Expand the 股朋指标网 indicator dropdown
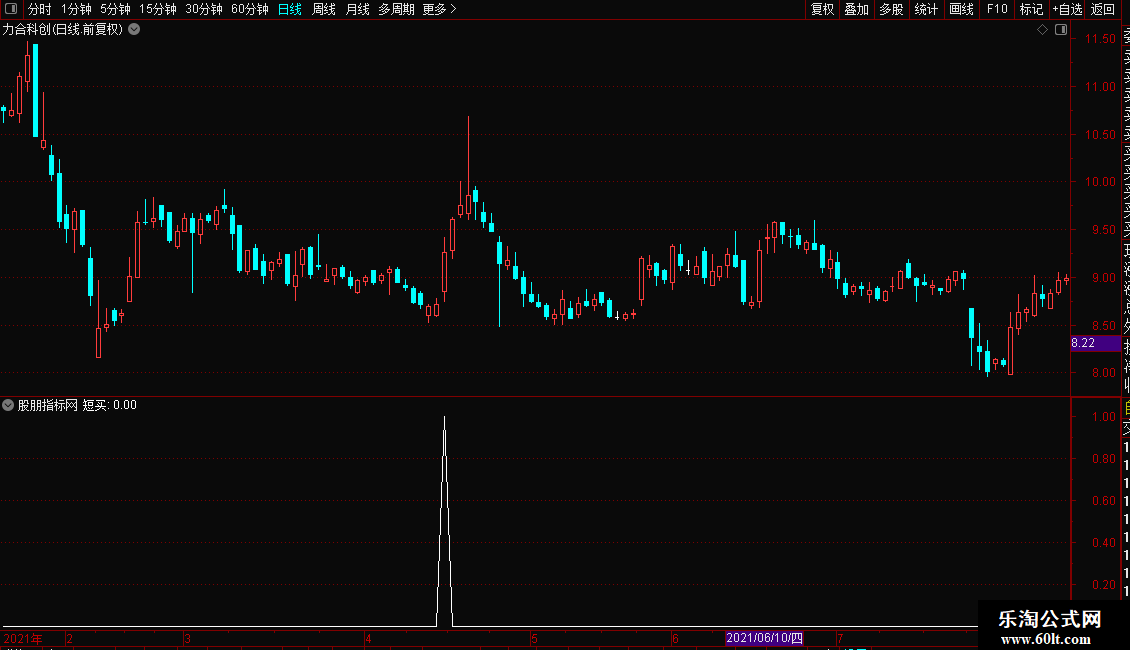 tap(8, 405)
